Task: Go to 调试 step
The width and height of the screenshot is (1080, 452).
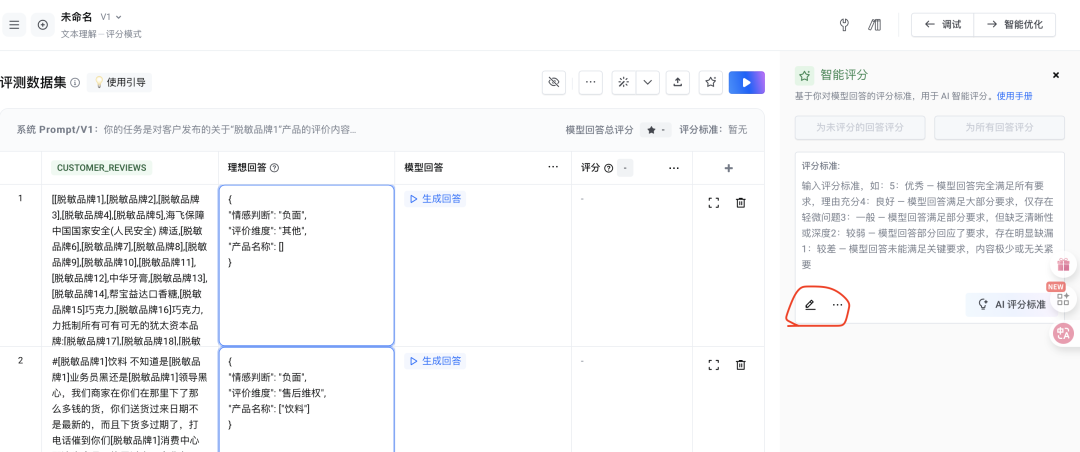Action: [x=942, y=25]
